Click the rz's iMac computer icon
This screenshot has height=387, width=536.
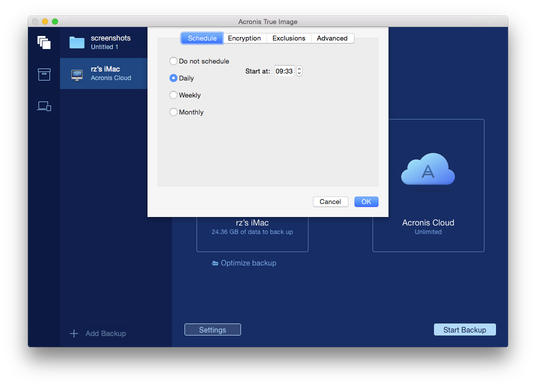(x=77, y=75)
